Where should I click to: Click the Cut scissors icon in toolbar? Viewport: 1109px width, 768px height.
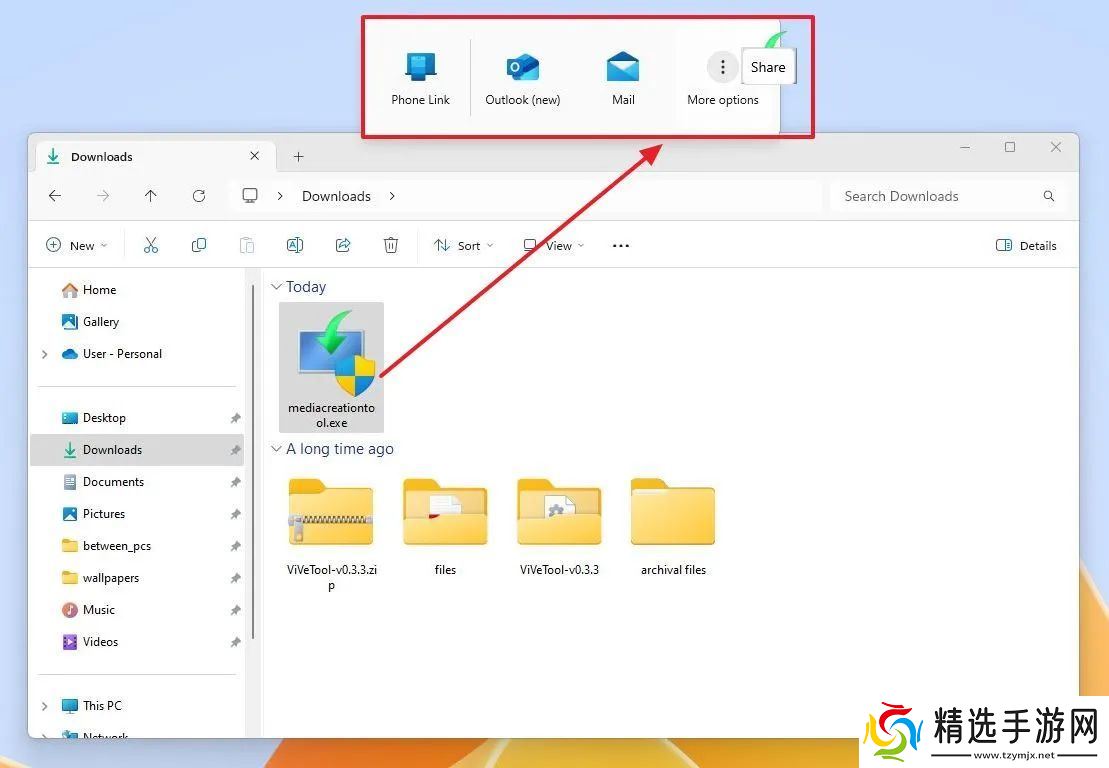coord(151,245)
